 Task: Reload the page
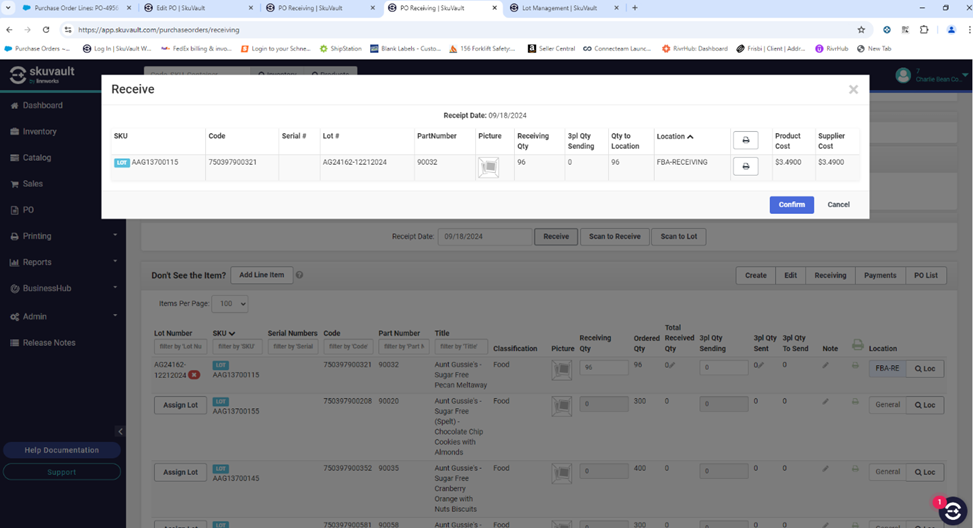coord(46,30)
